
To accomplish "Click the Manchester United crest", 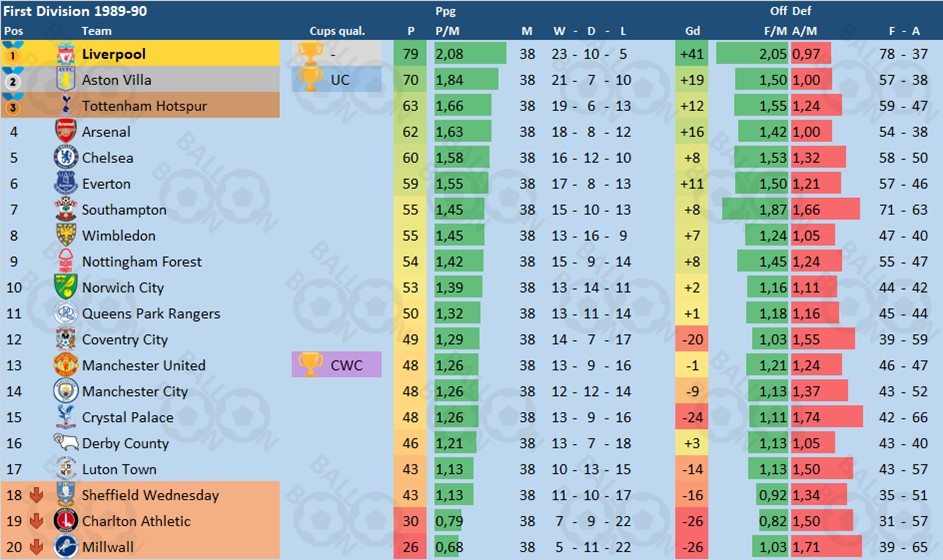I will pos(66,365).
